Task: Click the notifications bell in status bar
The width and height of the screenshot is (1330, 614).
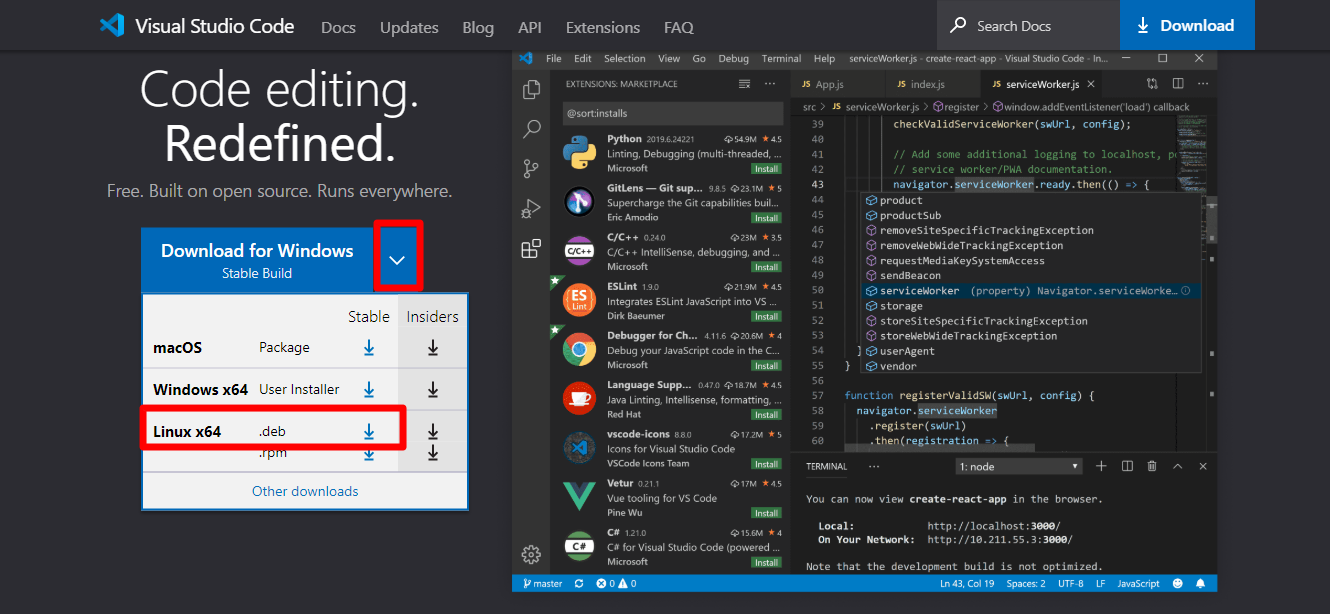Action: pyautogui.click(x=1201, y=583)
